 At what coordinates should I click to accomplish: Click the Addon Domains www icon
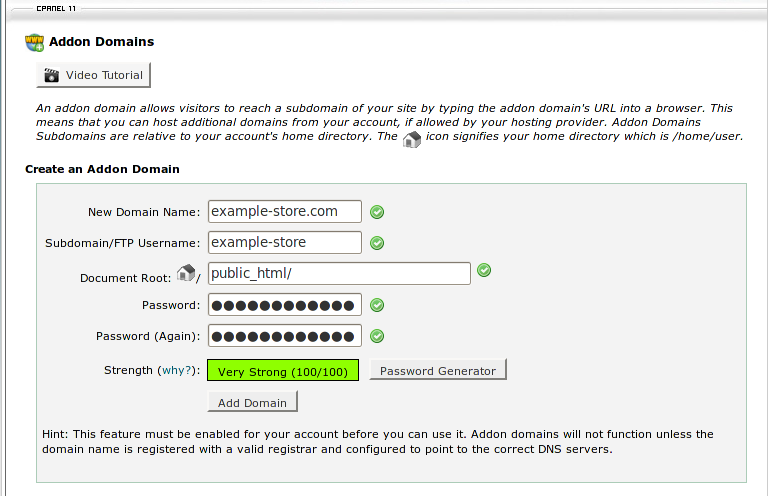click(35, 43)
